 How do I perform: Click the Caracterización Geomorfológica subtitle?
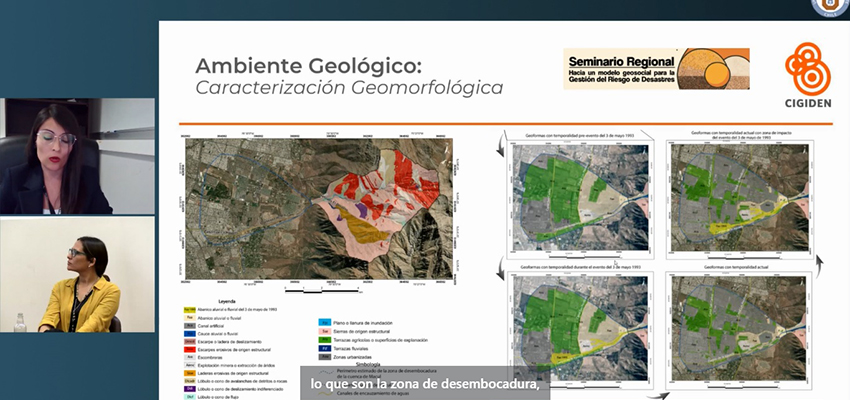pos(349,87)
